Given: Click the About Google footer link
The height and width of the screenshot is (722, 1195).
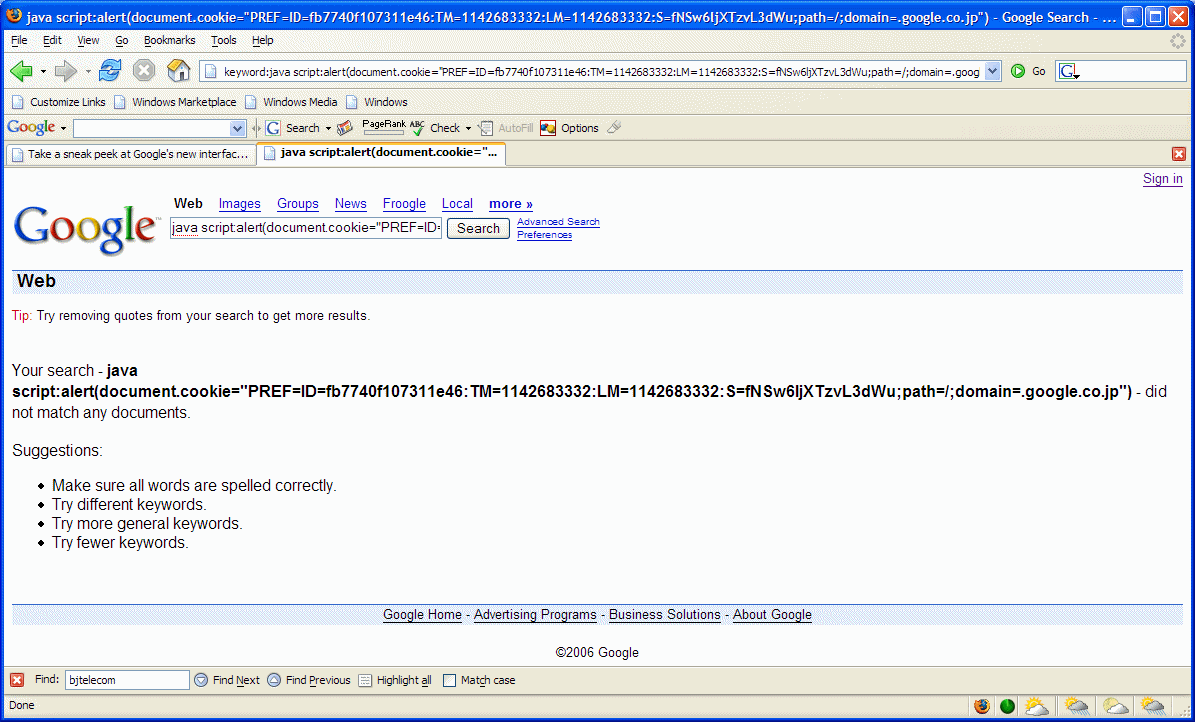Looking at the screenshot, I should click(772, 615).
